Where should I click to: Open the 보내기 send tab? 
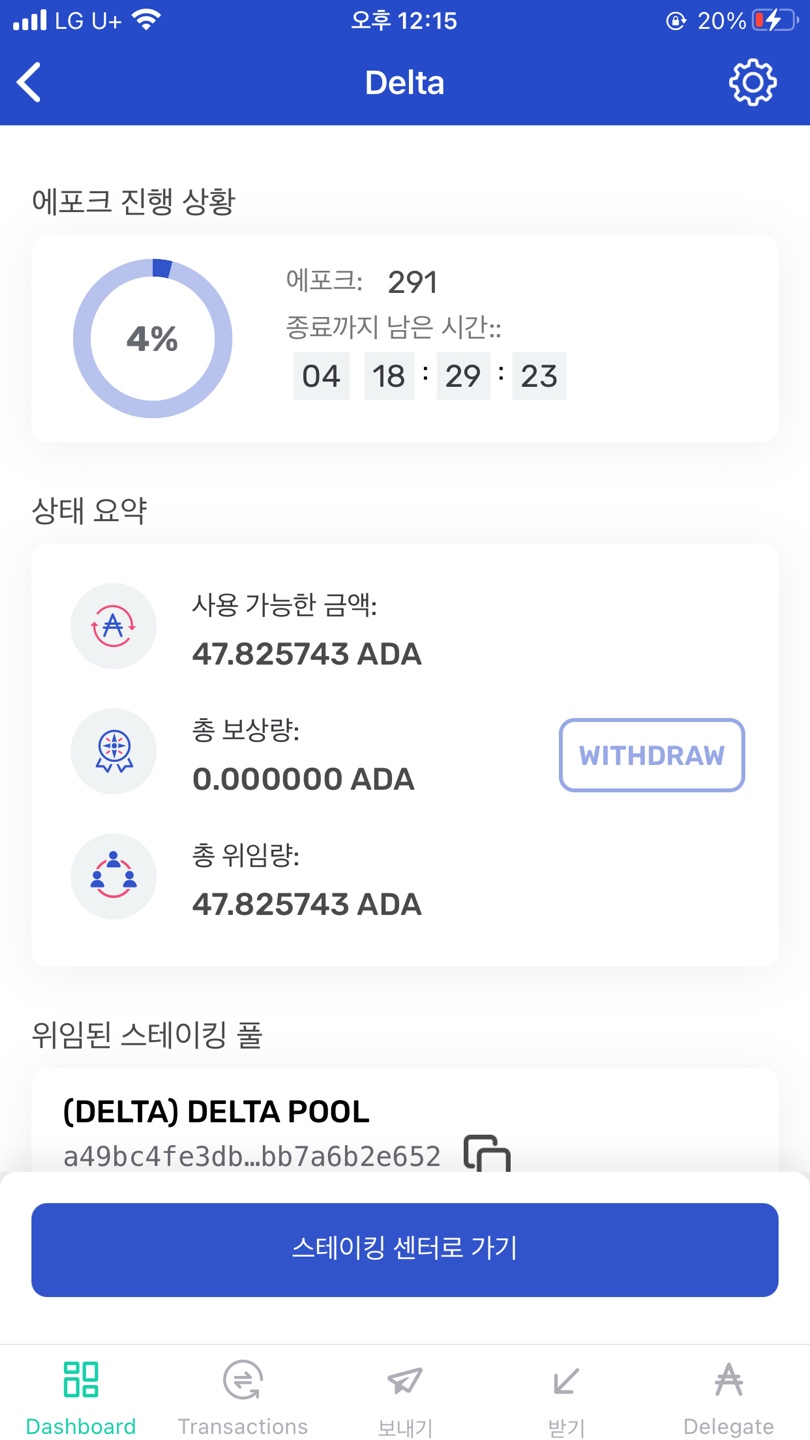405,1397
